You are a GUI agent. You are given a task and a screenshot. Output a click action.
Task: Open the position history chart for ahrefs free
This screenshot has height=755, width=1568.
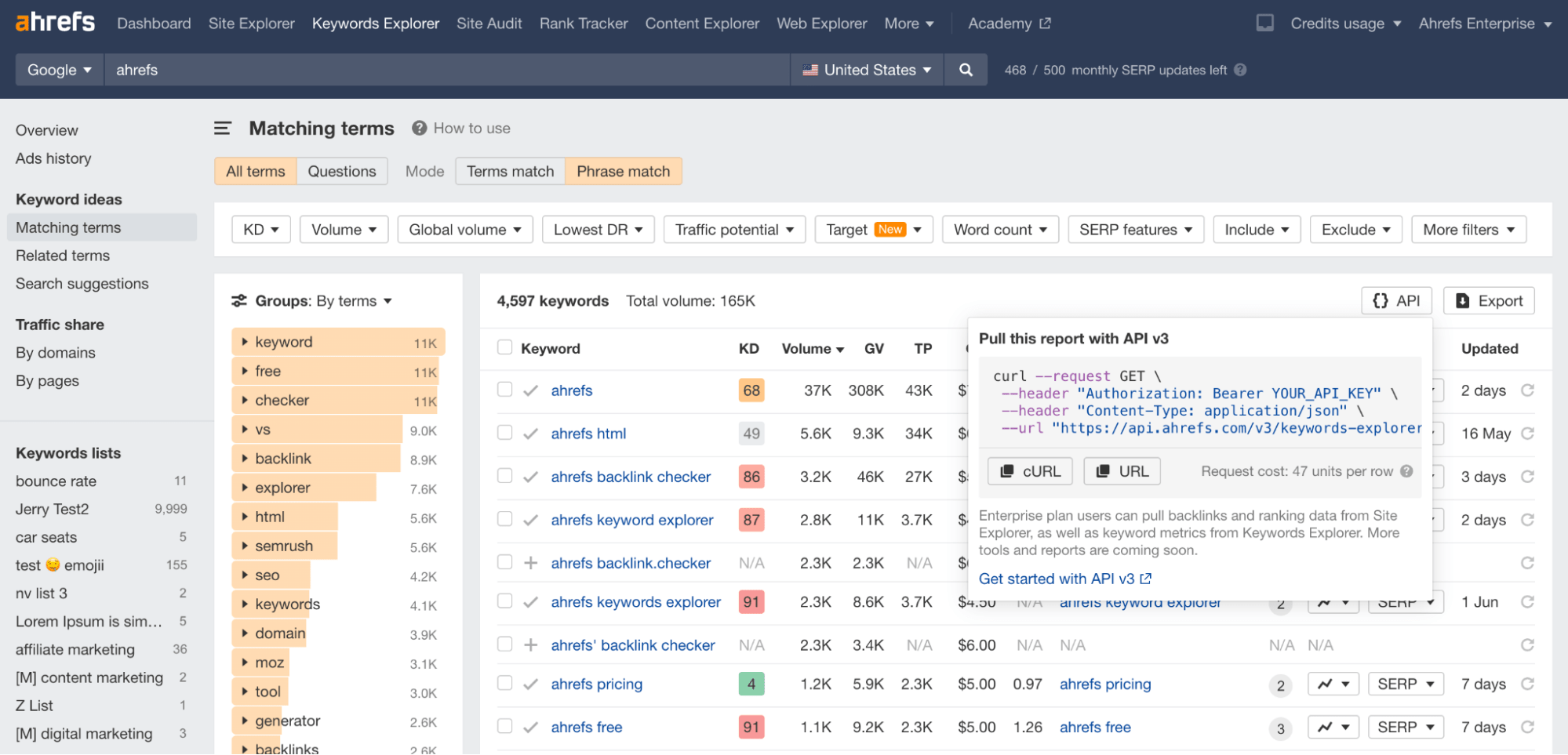(1333, 727)
